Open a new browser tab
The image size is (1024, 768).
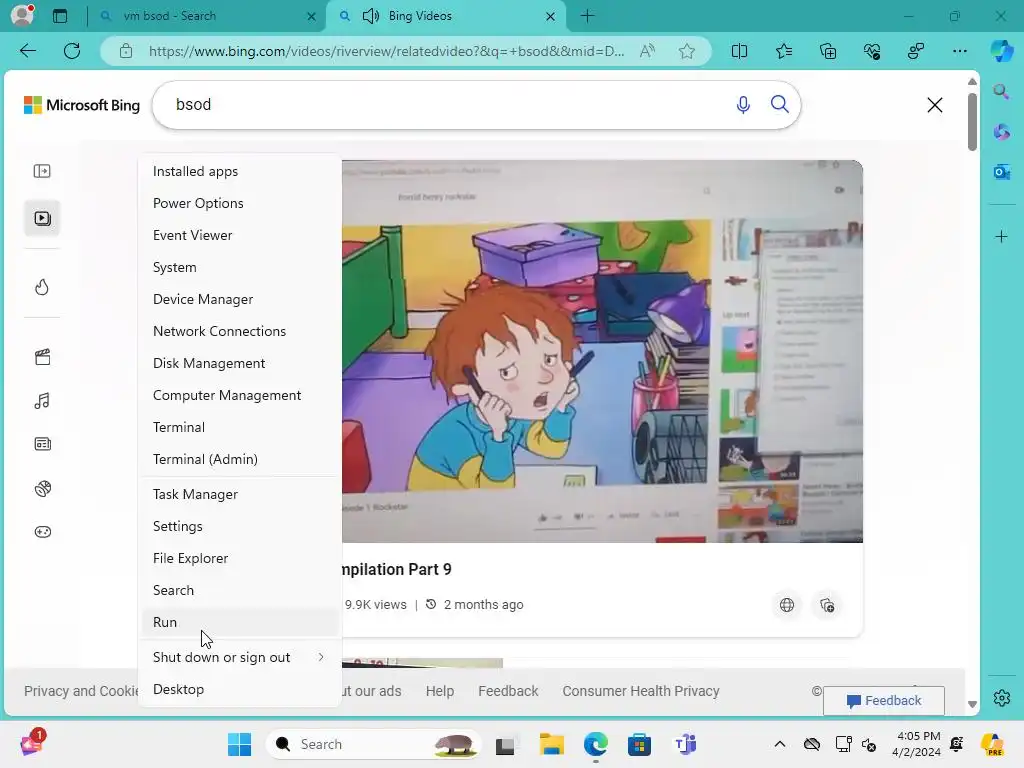coord(587,16)
